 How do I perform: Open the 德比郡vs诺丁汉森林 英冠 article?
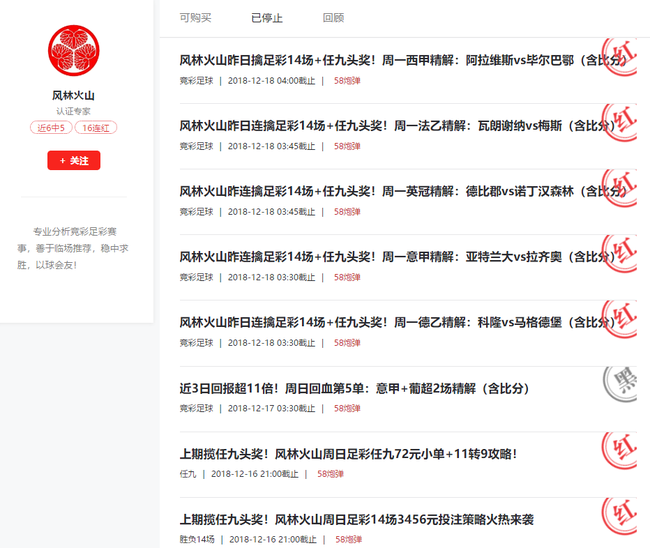403,191
